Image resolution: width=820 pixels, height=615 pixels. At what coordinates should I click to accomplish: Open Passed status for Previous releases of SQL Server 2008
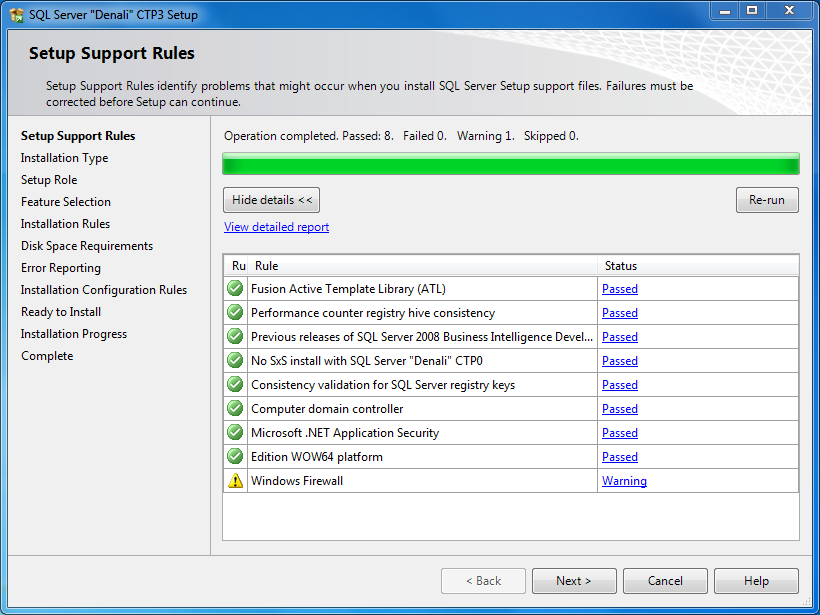[620, 337]
